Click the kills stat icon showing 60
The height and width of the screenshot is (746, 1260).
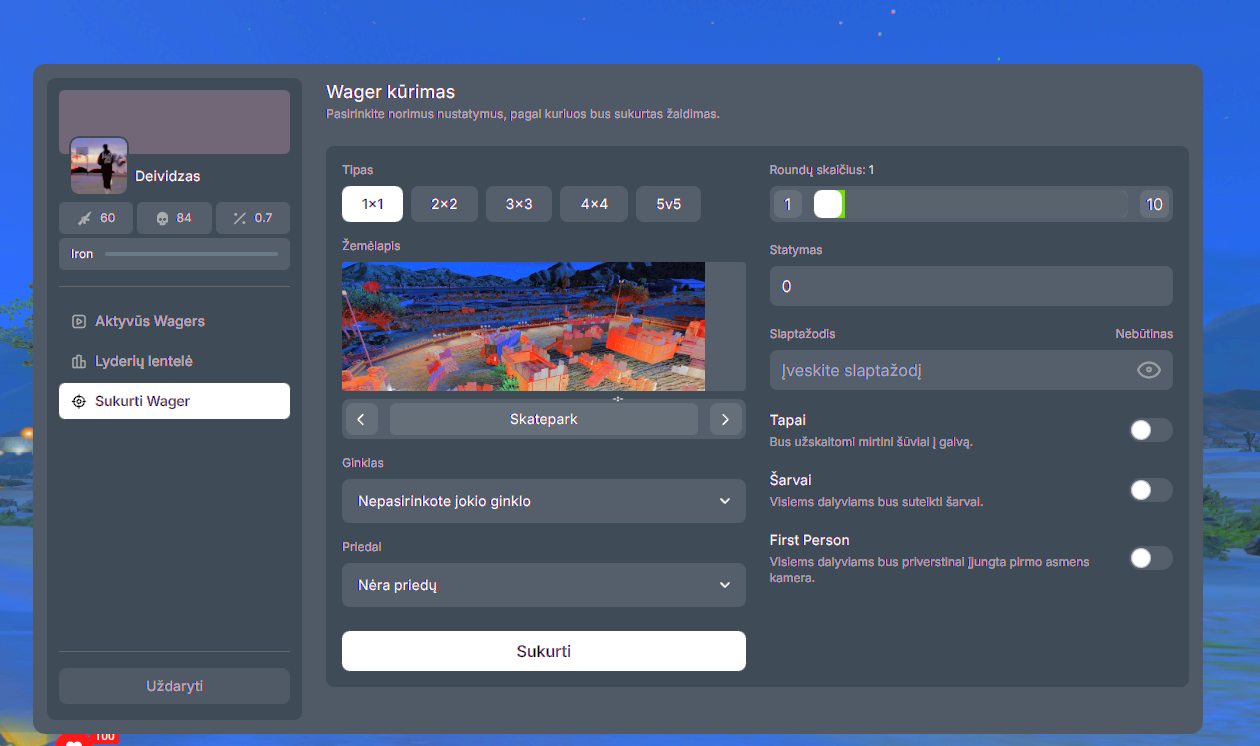click(84, 218)
